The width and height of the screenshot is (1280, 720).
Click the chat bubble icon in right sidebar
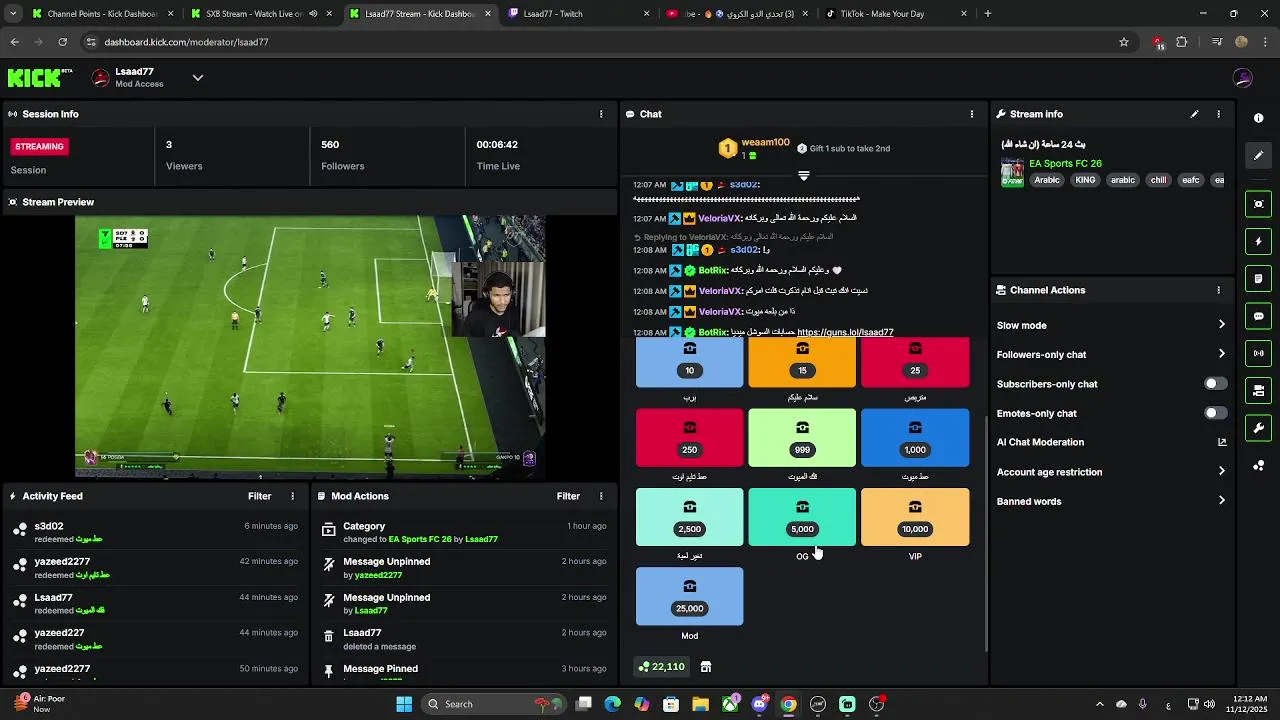(1258, 316)
